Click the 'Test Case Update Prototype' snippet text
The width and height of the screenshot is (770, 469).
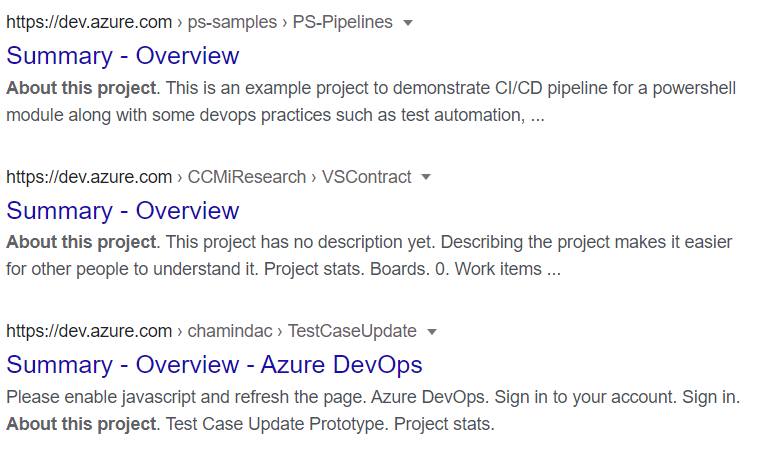(275, 424)
